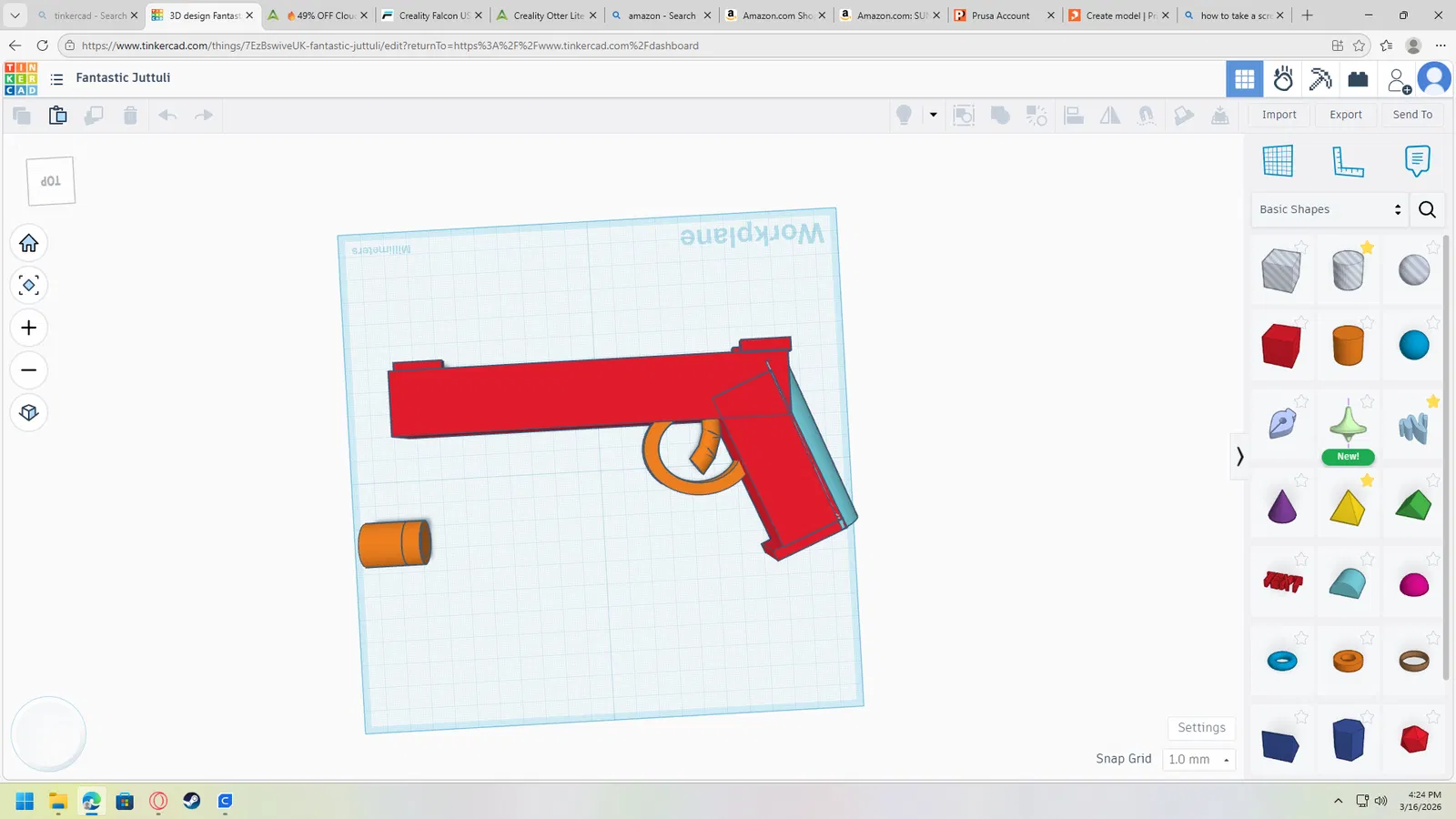Open Steam from the taskbar
This screenshot has width=1456, height=819.
click(192, 801)
